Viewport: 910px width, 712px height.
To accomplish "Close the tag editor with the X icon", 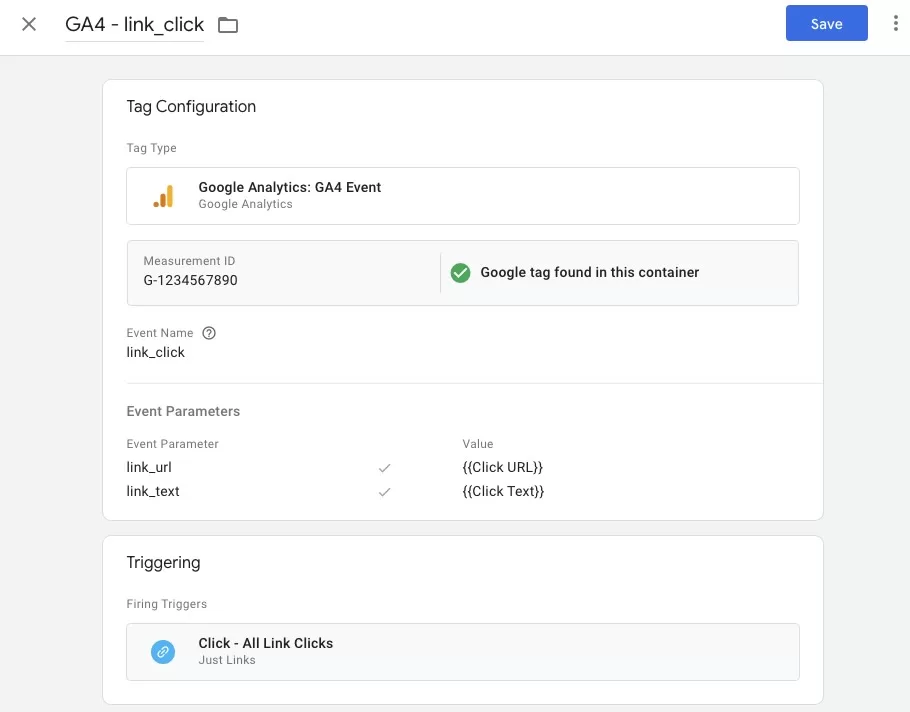I will point(29,24).
